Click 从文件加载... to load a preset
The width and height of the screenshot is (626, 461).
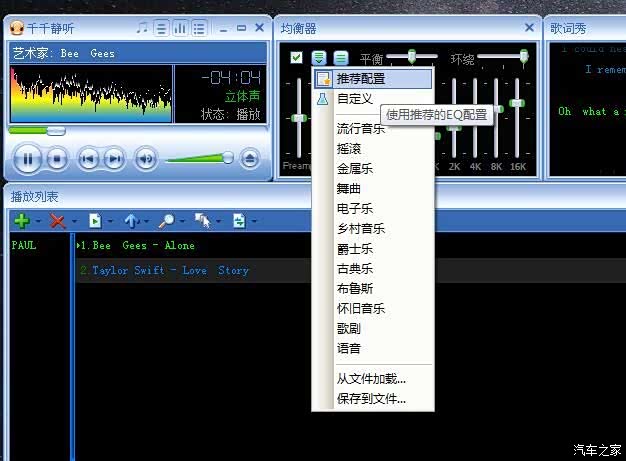pos(372,379)
